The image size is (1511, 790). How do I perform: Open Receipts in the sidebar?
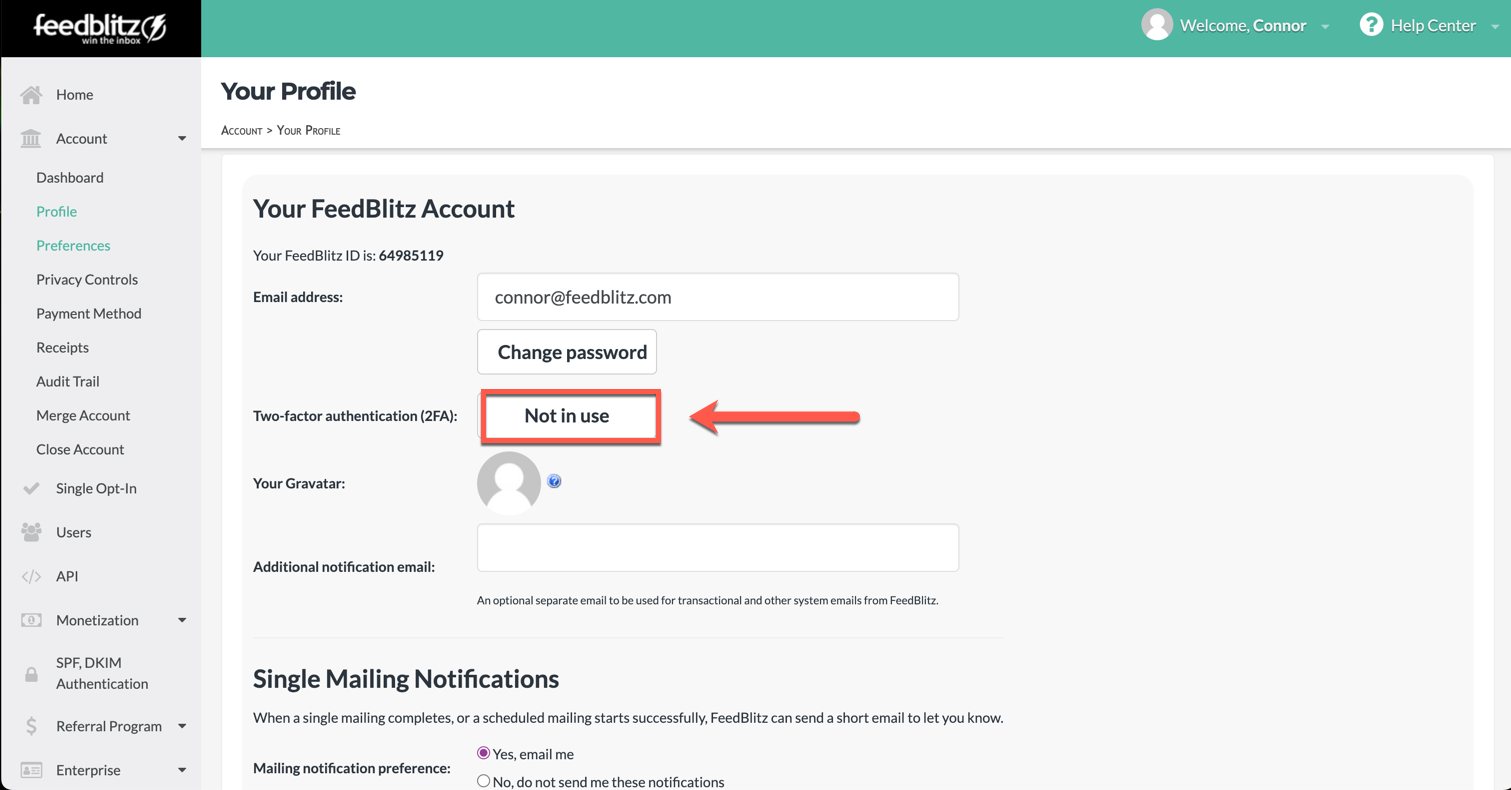(x=62, y=347)
